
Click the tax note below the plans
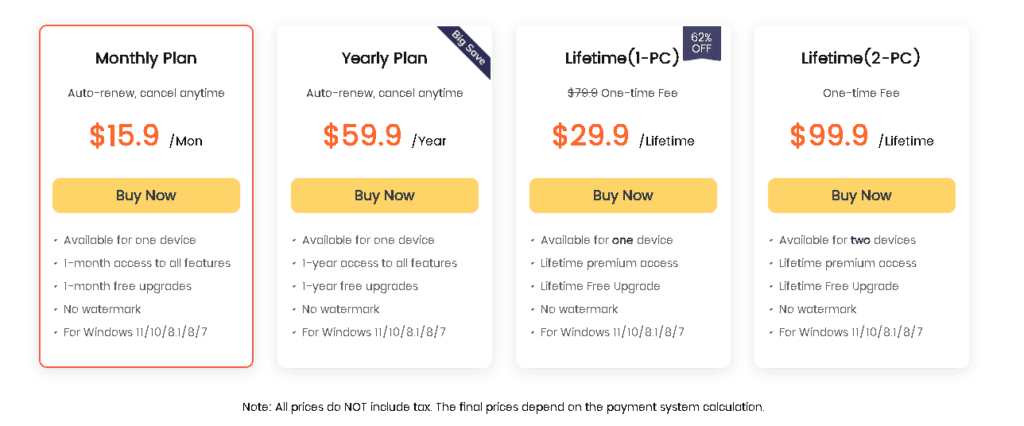tap(503, 407)
